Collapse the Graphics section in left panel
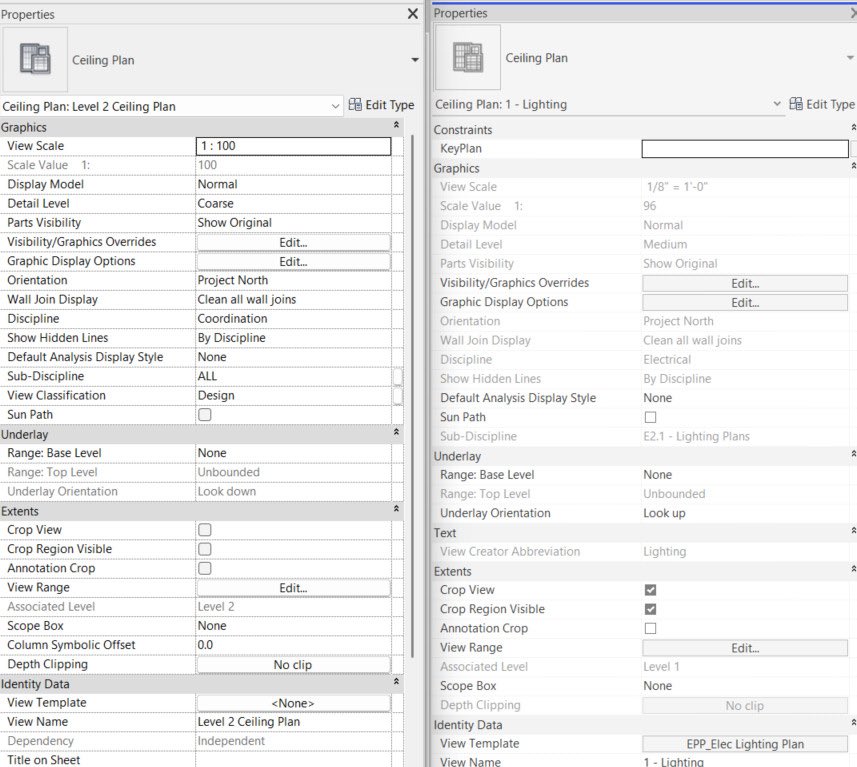Screen dimensions: 857x767 [396, 126]
